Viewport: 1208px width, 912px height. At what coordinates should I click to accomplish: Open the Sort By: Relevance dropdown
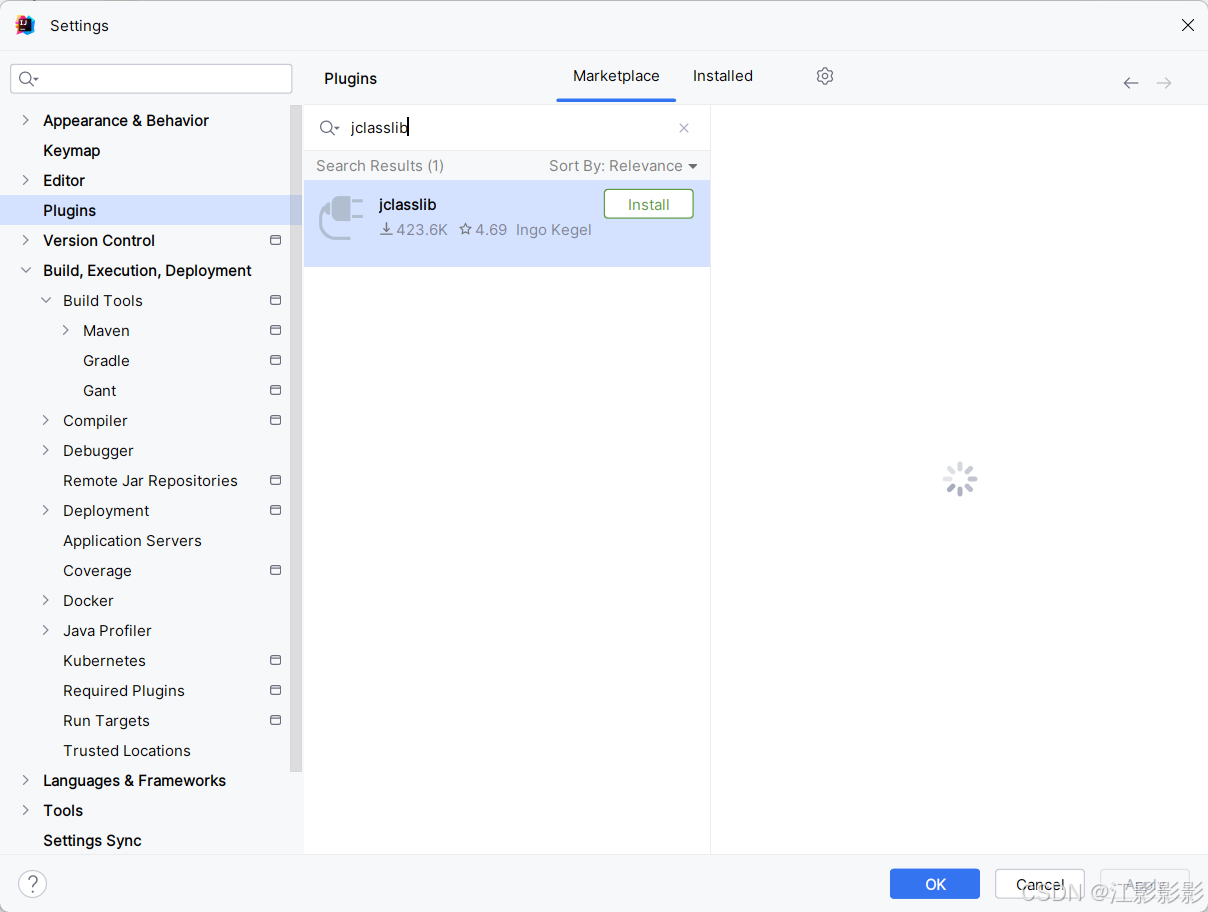pyautogui.click(x=623, y=166)
